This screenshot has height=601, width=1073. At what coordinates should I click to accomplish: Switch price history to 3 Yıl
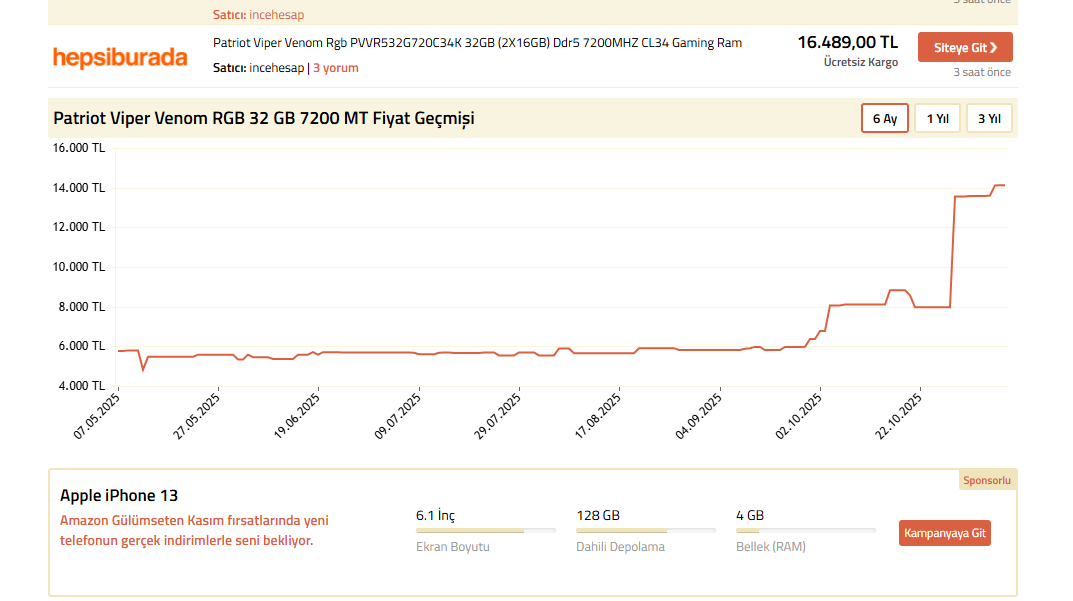click(x=989, y=118)
